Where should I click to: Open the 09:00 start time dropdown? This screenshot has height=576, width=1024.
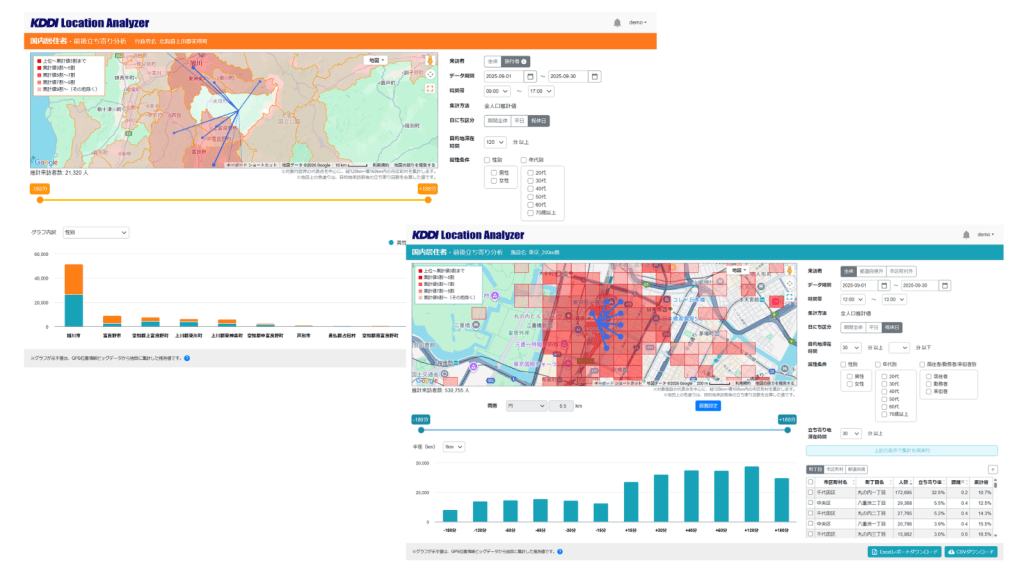(497, 91)
